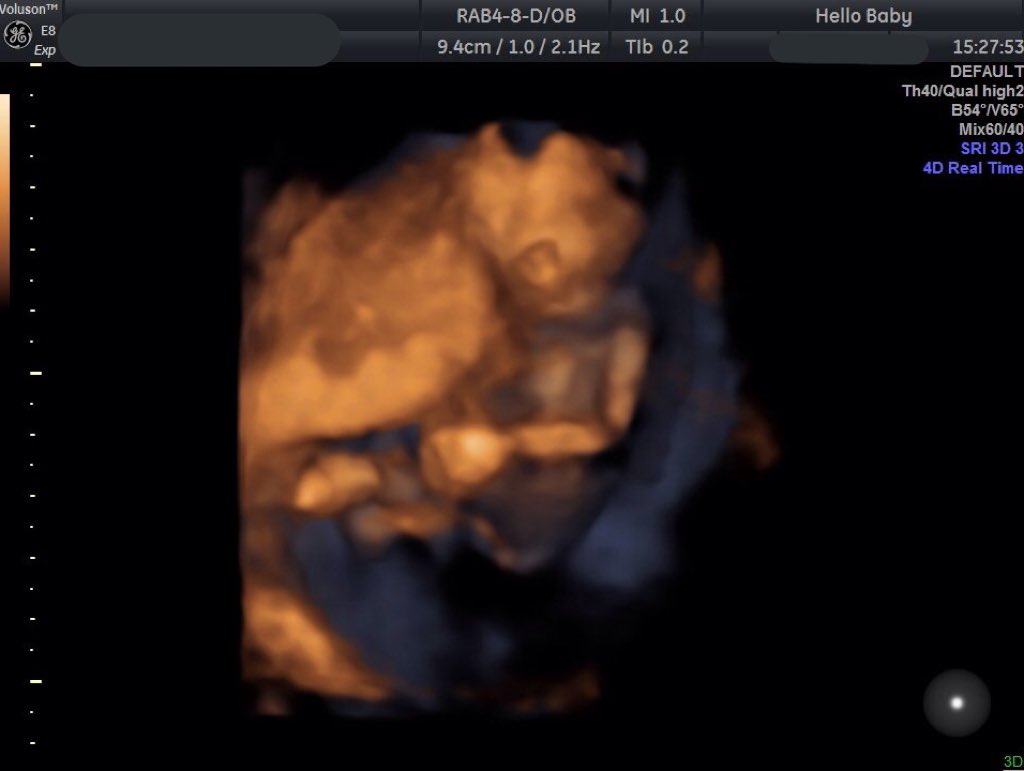Click the green 3D mode indicator
1024x771 pixels.
pos(1013,761)
